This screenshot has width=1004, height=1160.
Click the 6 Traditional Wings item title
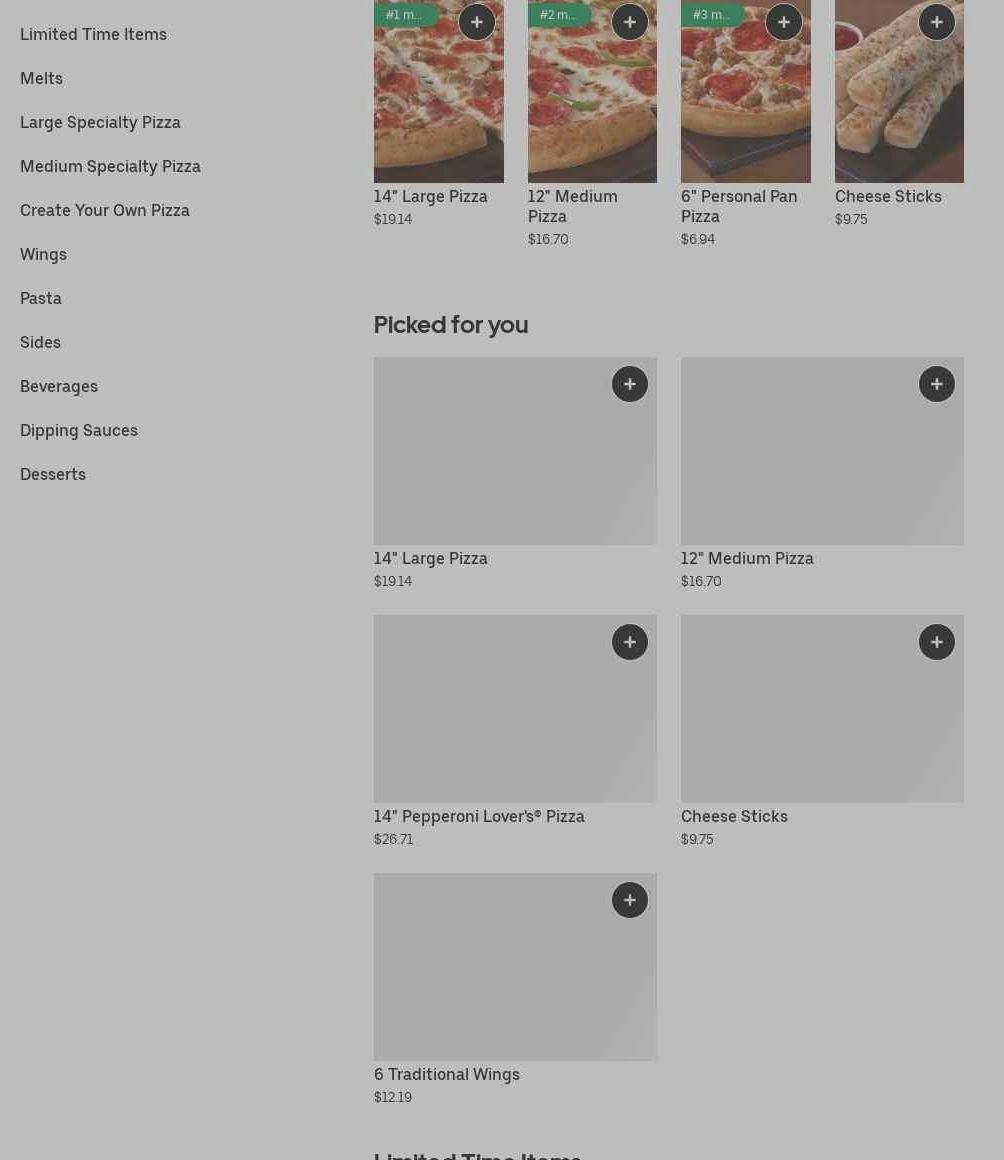click(447, 1074)
